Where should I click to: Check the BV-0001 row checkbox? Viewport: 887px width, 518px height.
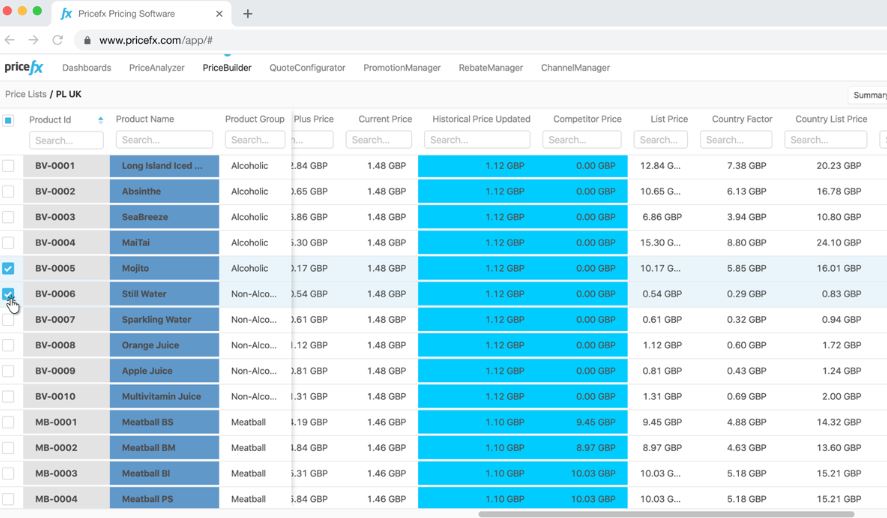pyautogui.click(x=8, y=166)
